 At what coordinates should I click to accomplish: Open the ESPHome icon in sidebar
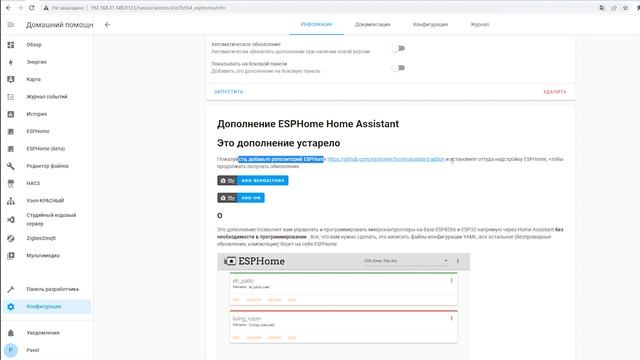(11, 131)
